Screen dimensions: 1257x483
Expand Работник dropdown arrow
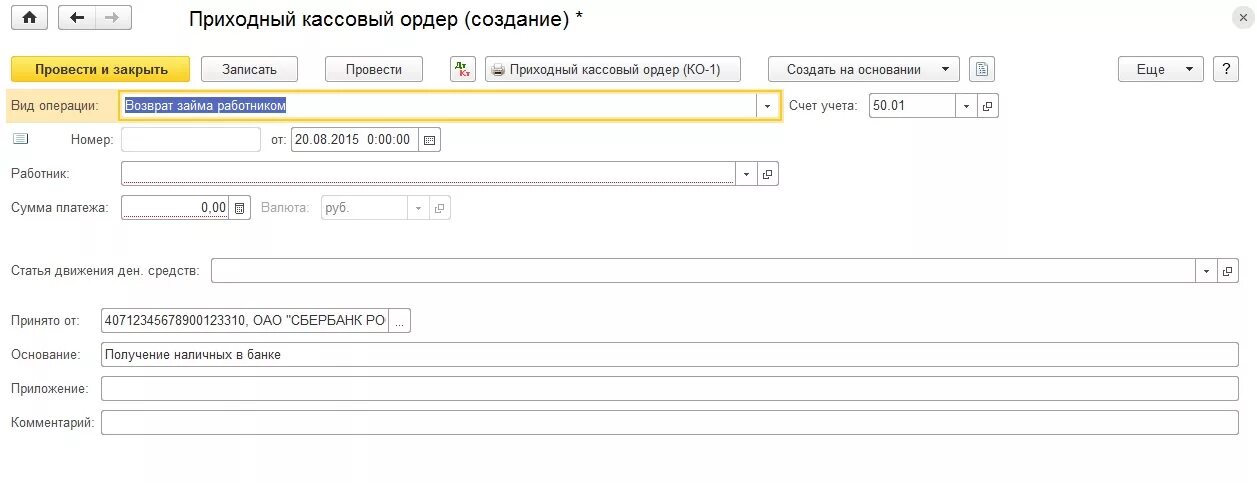pyautogui.click(x=747, y=174)
